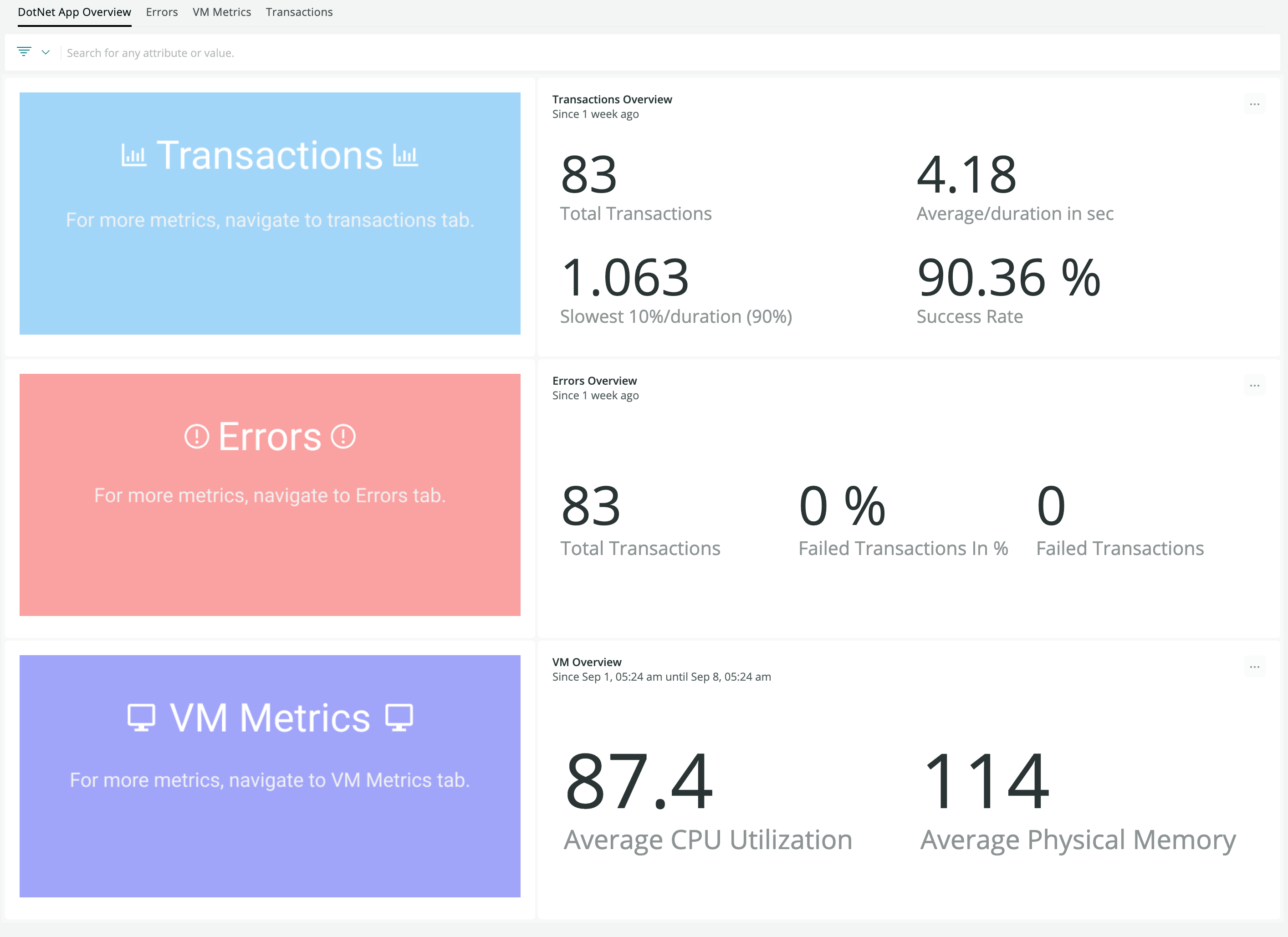Click bar chart icon left of Transactions heading

[134, 155]
